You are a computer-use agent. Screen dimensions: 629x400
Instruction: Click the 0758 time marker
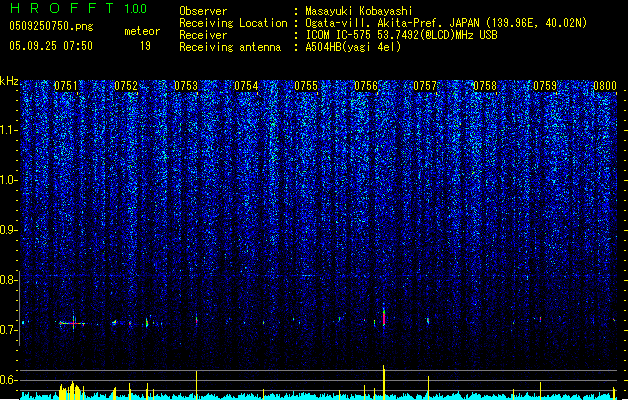(x=485, y=86)
